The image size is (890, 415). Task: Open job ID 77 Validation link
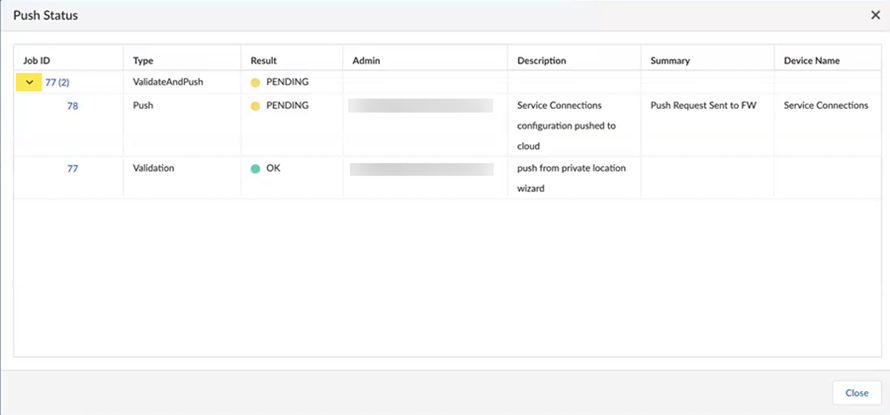(72, 168)
